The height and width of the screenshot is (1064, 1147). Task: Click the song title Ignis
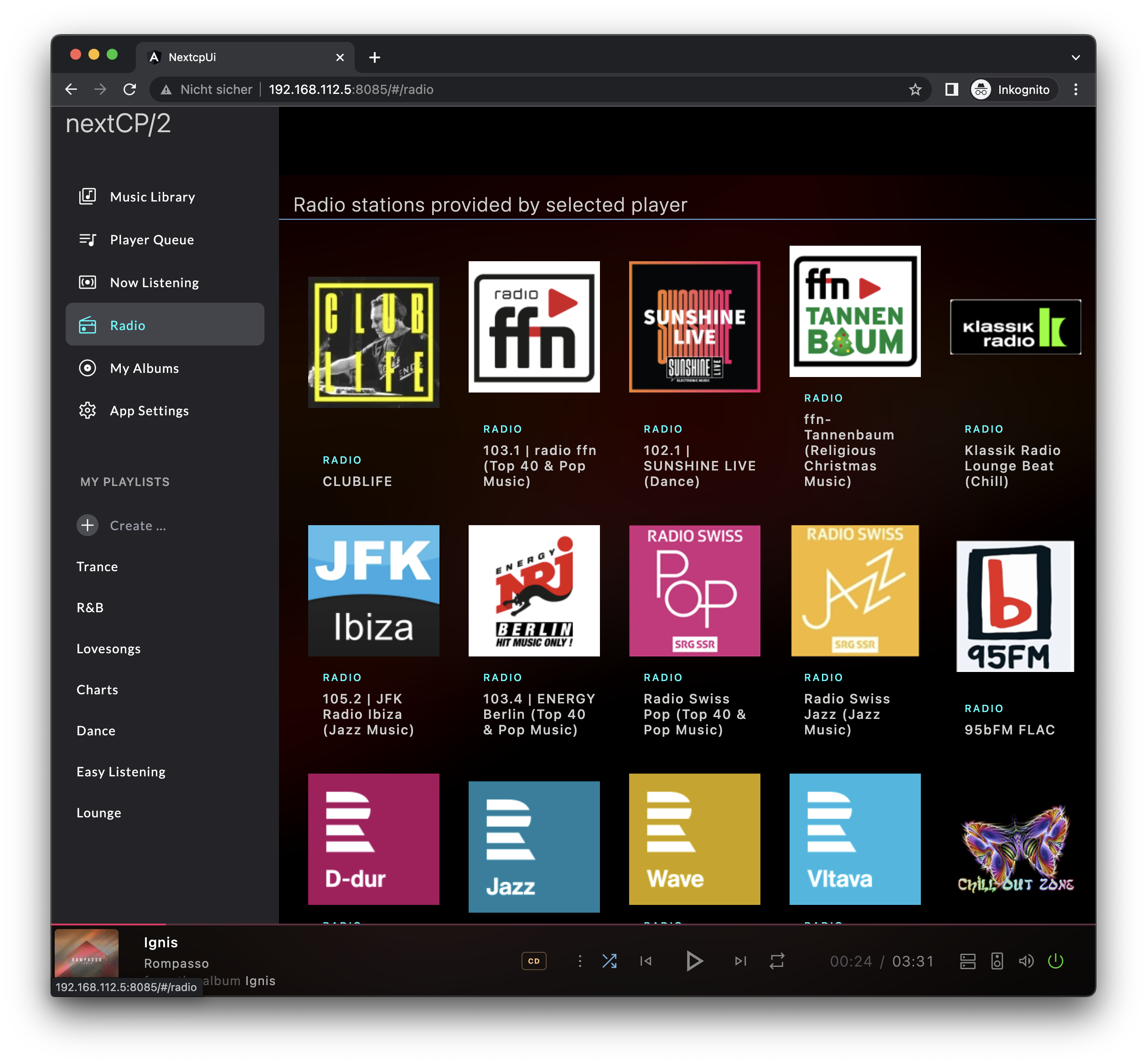point(160,943)
